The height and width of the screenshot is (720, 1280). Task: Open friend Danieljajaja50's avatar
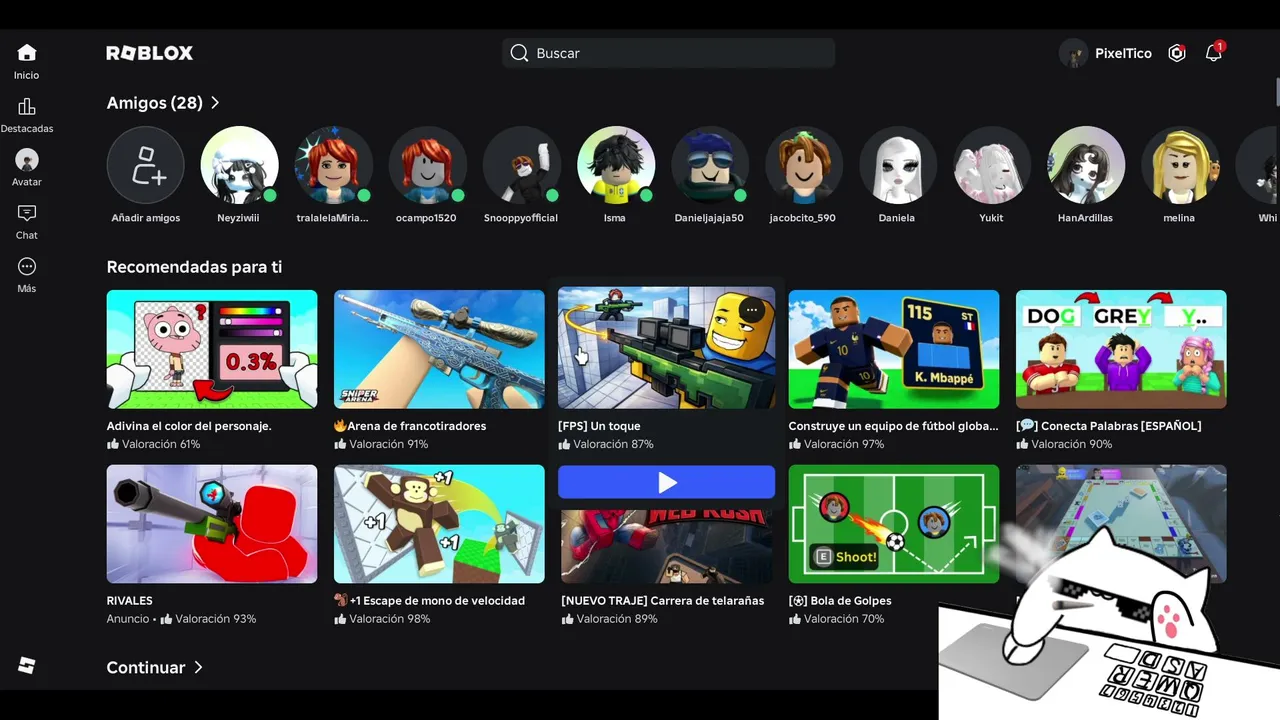[710, 165]
